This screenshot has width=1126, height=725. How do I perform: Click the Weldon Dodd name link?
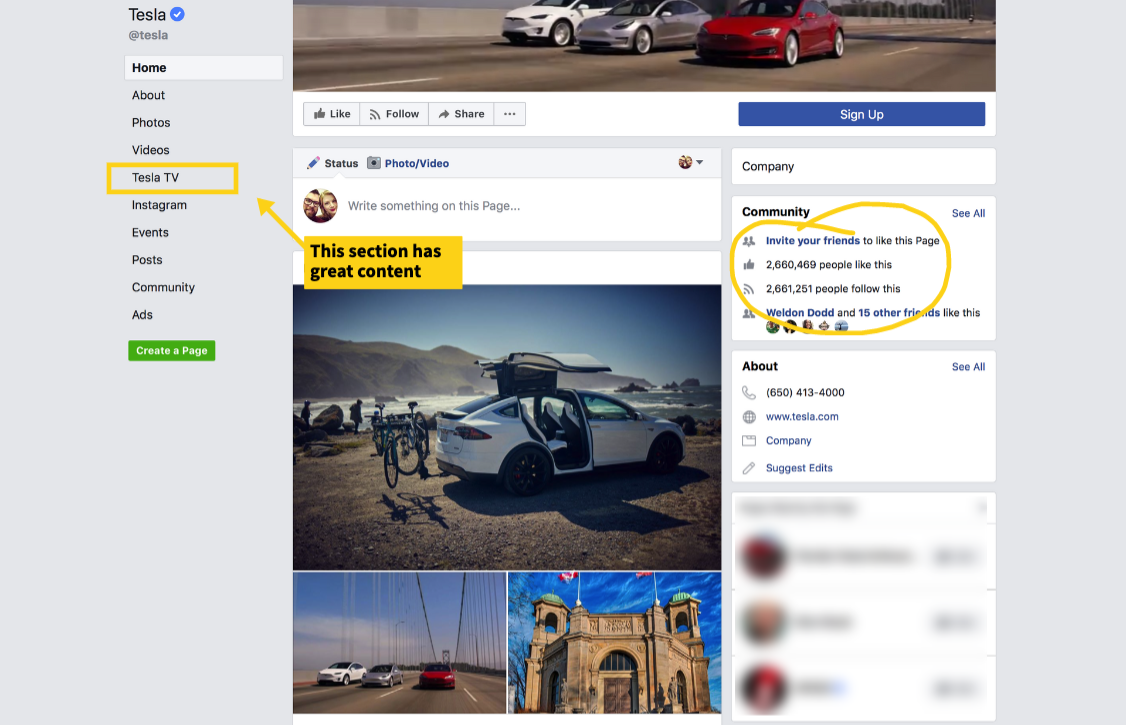800,313
